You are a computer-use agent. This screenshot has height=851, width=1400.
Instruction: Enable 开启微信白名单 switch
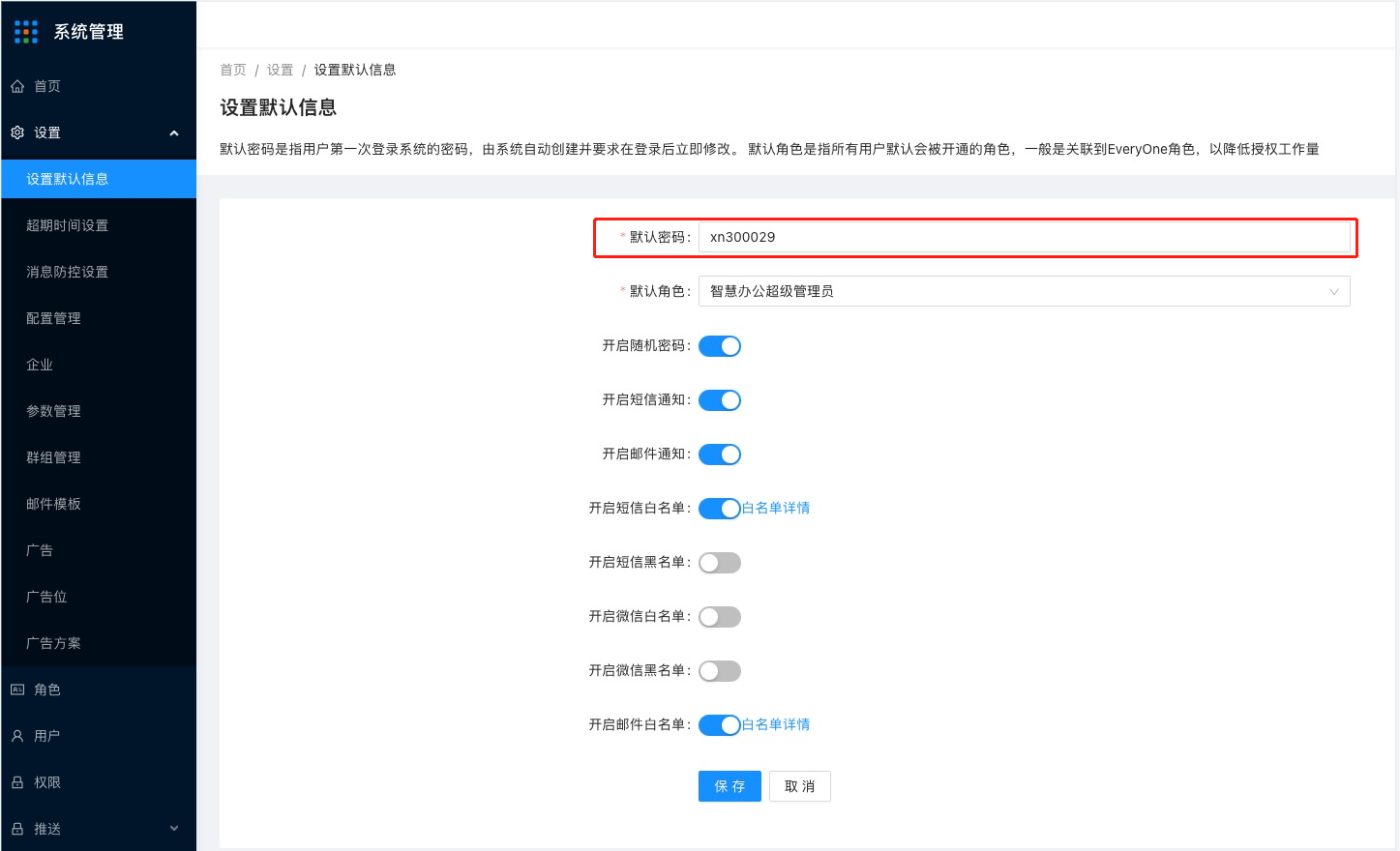[720, 617]
